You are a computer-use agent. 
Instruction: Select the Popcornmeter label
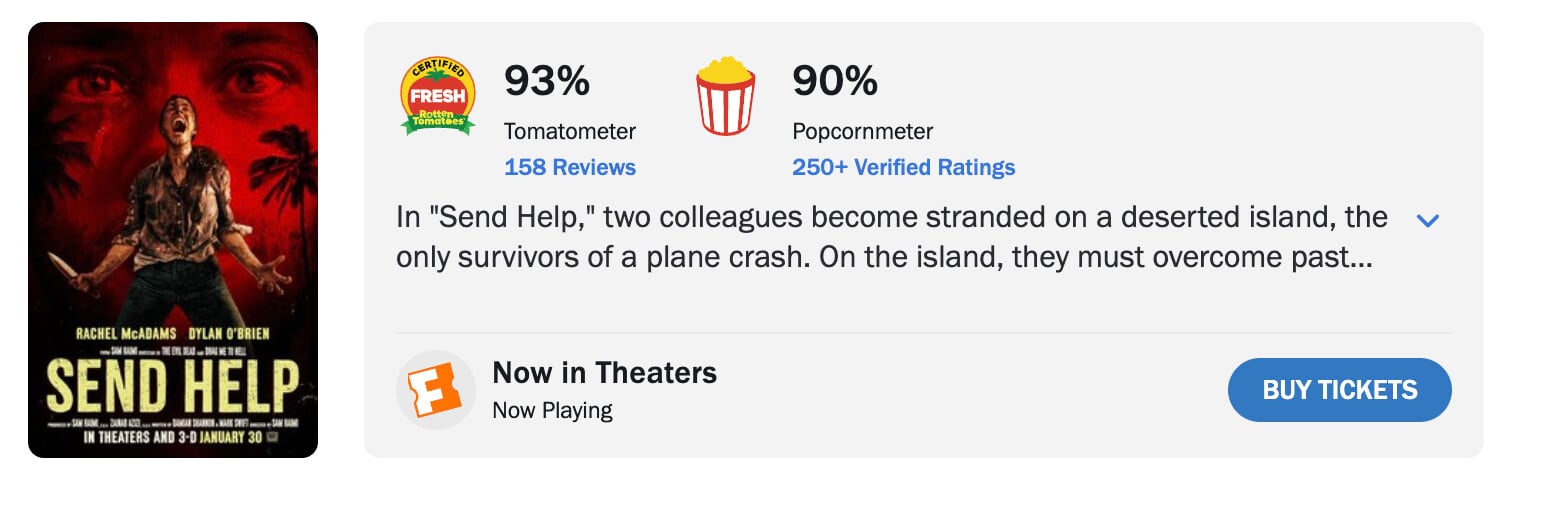(x=862, y=131)
